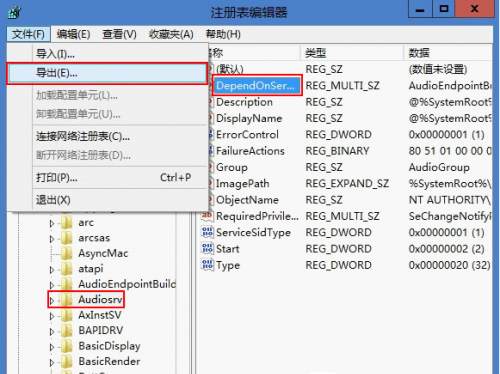Select the Group value
The width and height of the screenshot is (500, 374).
pos(232,167)
